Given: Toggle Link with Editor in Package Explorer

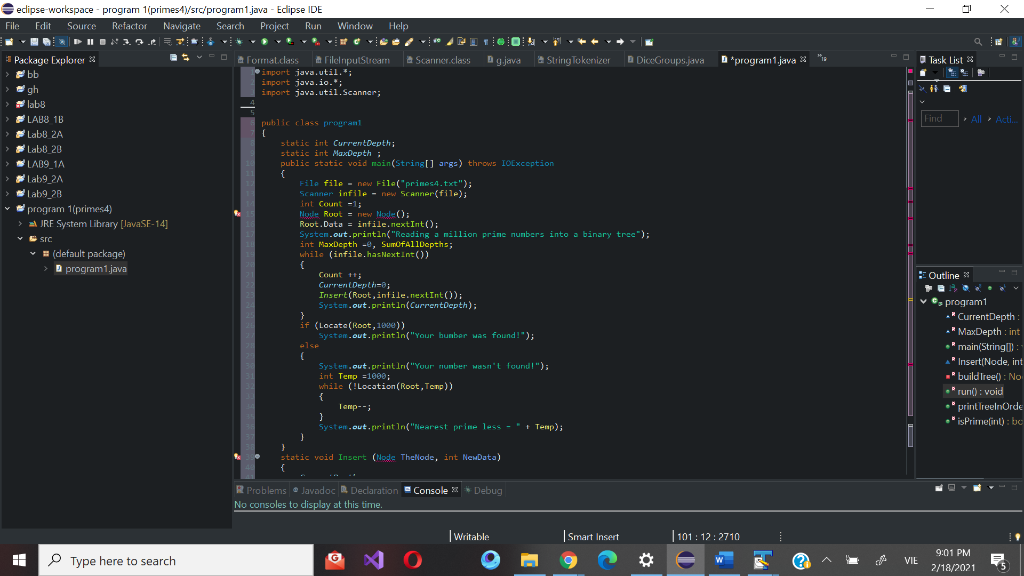Looking at the screenshot, I should click(186, 60).
